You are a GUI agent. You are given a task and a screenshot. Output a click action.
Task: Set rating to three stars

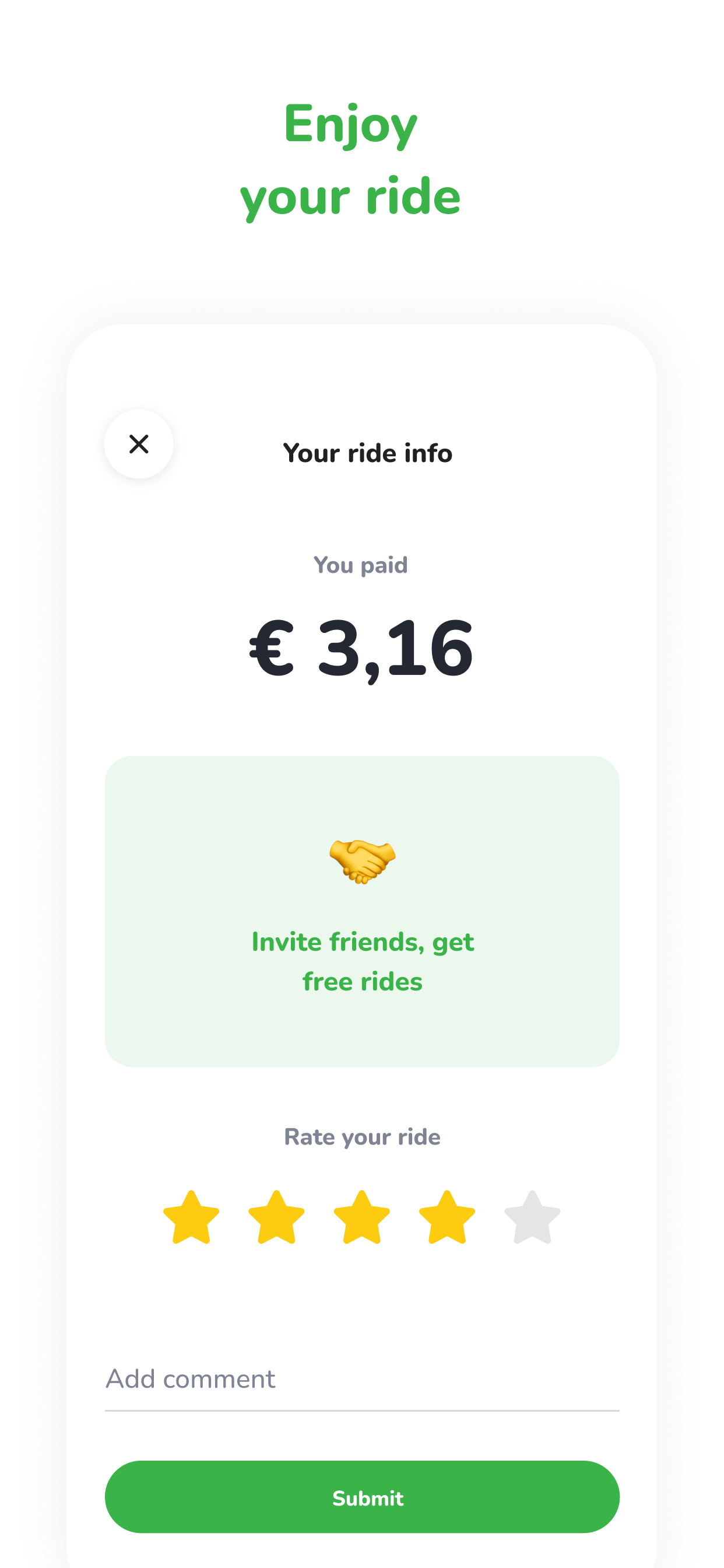pyautogui.click(x=361, y=1218)
